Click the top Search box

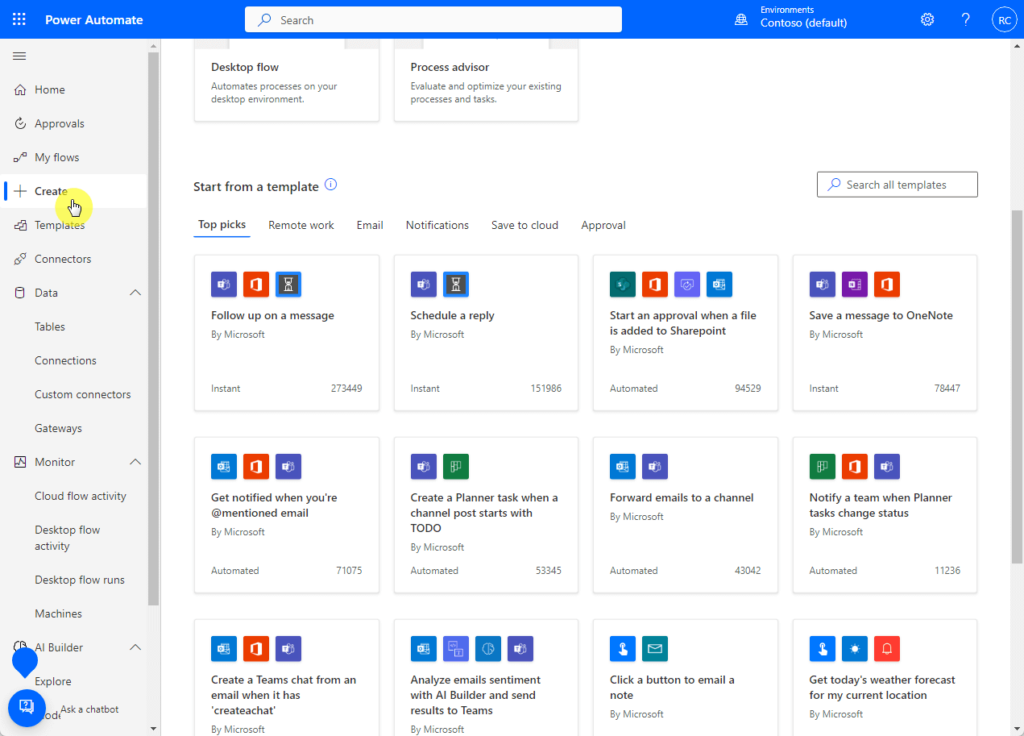(x=433, y=20)
